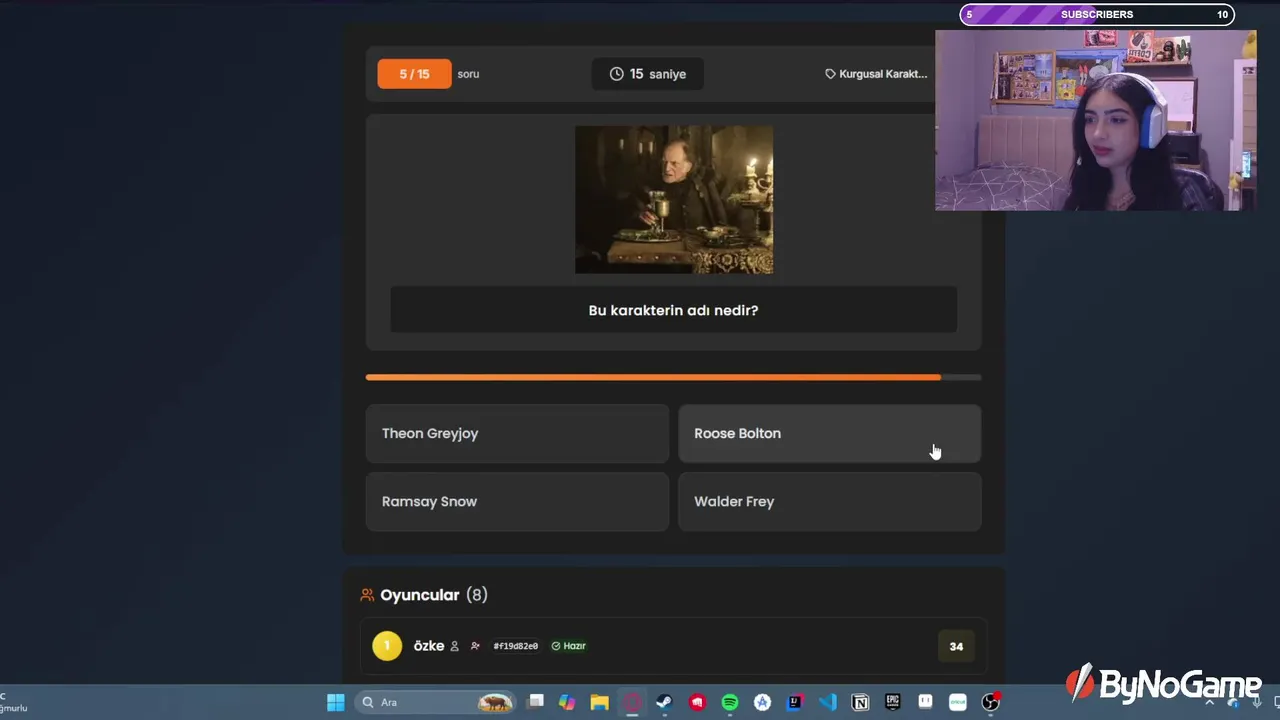The width and height of the screenshot is (1280, 720).
Task: Click the person icon next to özke
Action: [x=454, y=646]
